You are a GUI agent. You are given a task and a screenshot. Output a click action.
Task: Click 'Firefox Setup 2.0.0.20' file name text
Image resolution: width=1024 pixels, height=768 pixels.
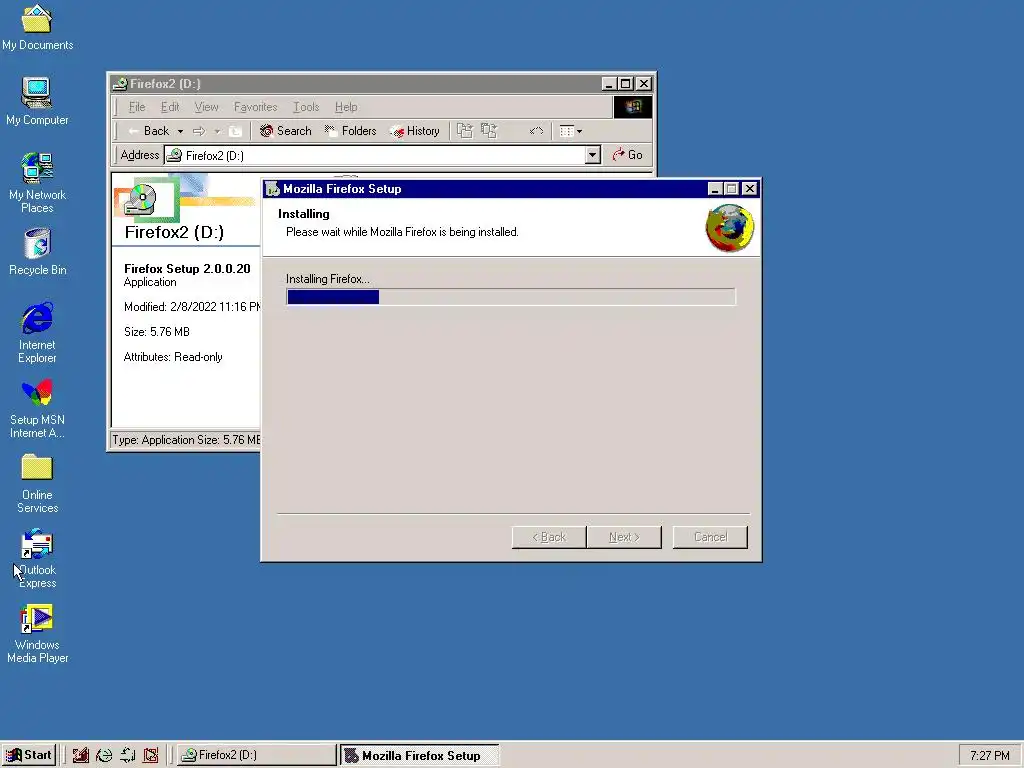(187, 268)
